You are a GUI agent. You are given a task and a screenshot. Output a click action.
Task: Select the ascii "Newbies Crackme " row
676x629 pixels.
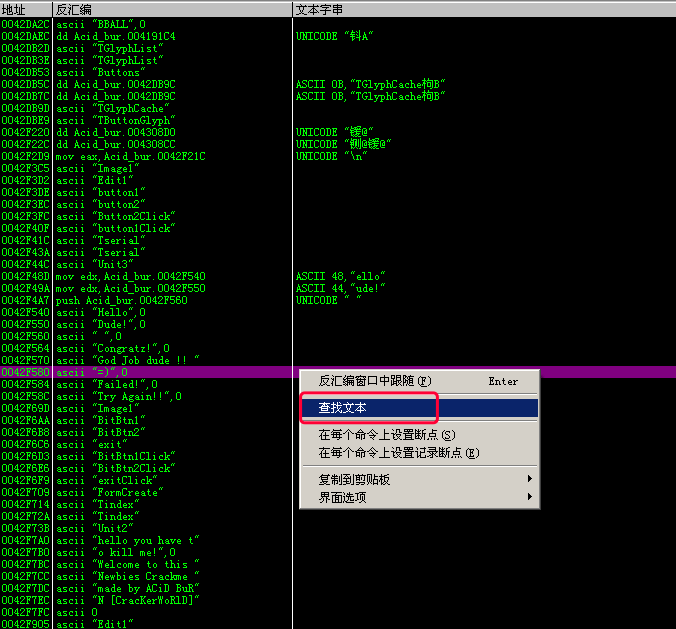tap(338, 576)
